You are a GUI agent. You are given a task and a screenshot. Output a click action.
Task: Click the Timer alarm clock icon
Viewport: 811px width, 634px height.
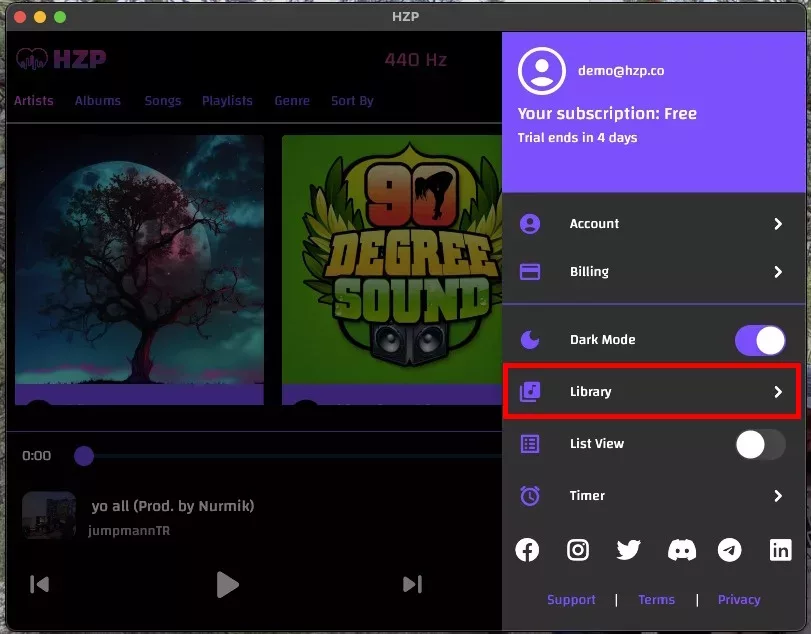[530, 495]
